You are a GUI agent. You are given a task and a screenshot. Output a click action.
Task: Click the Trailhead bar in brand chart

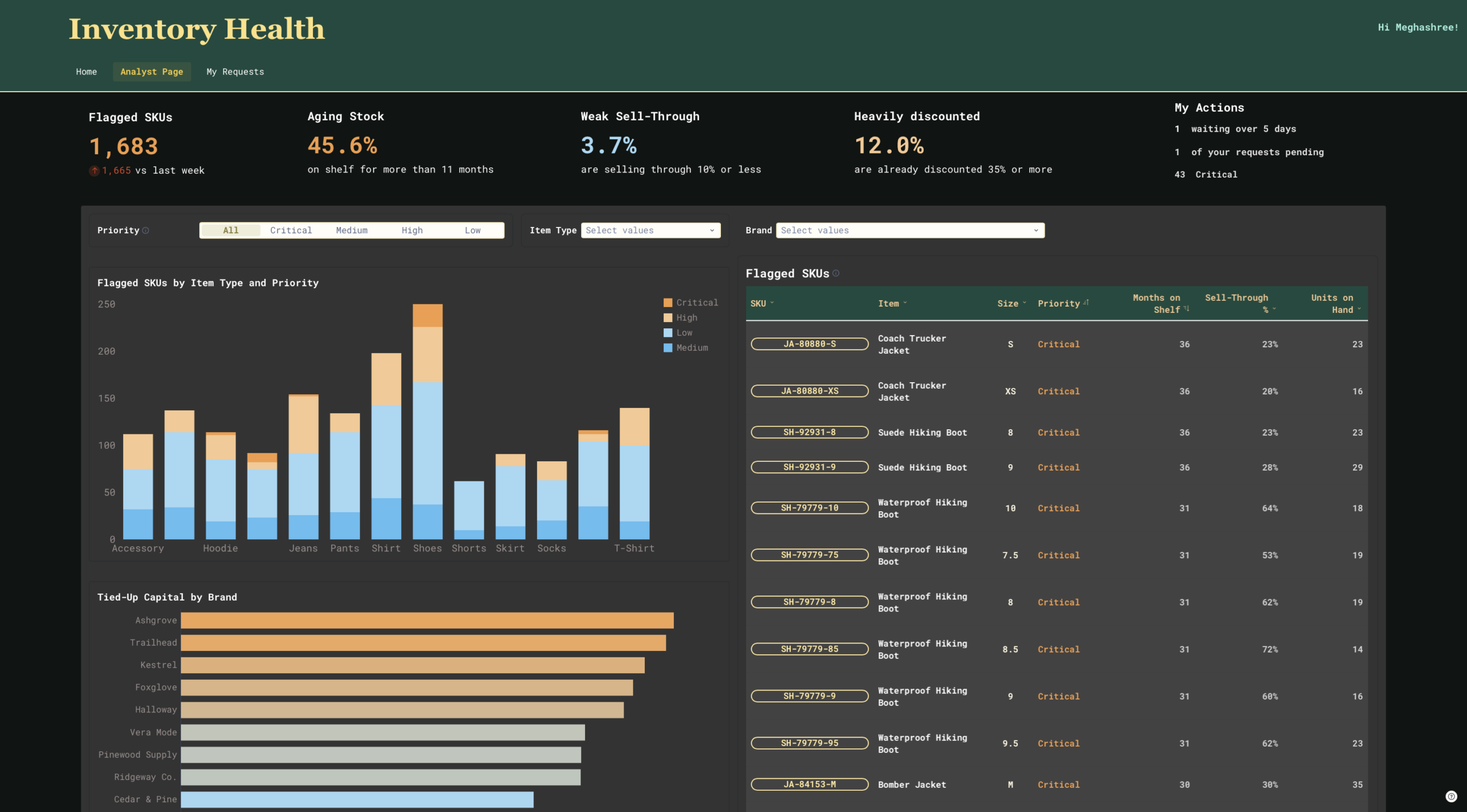423,642
